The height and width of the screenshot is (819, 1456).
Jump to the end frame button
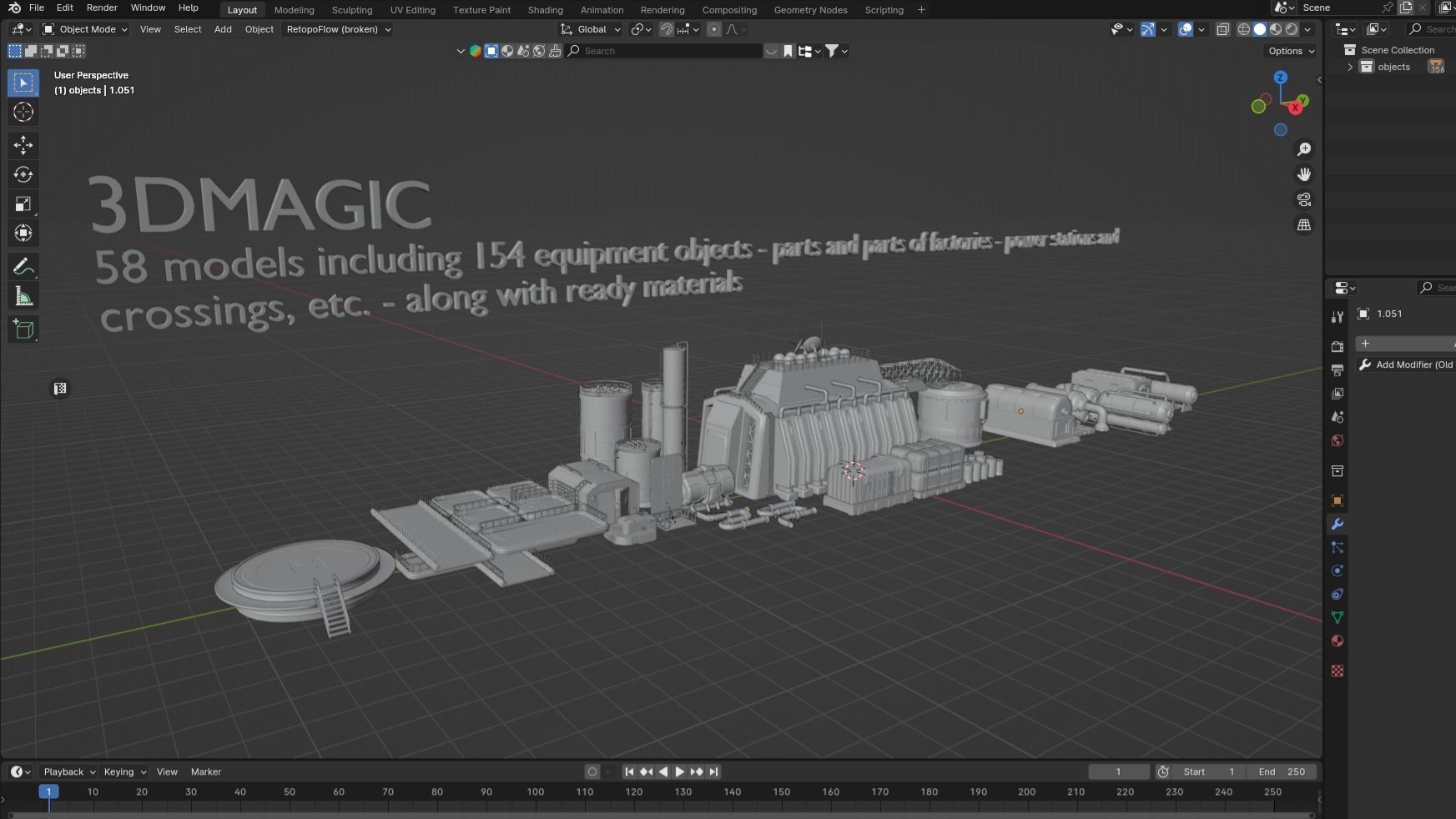click(x=713, y=771)
